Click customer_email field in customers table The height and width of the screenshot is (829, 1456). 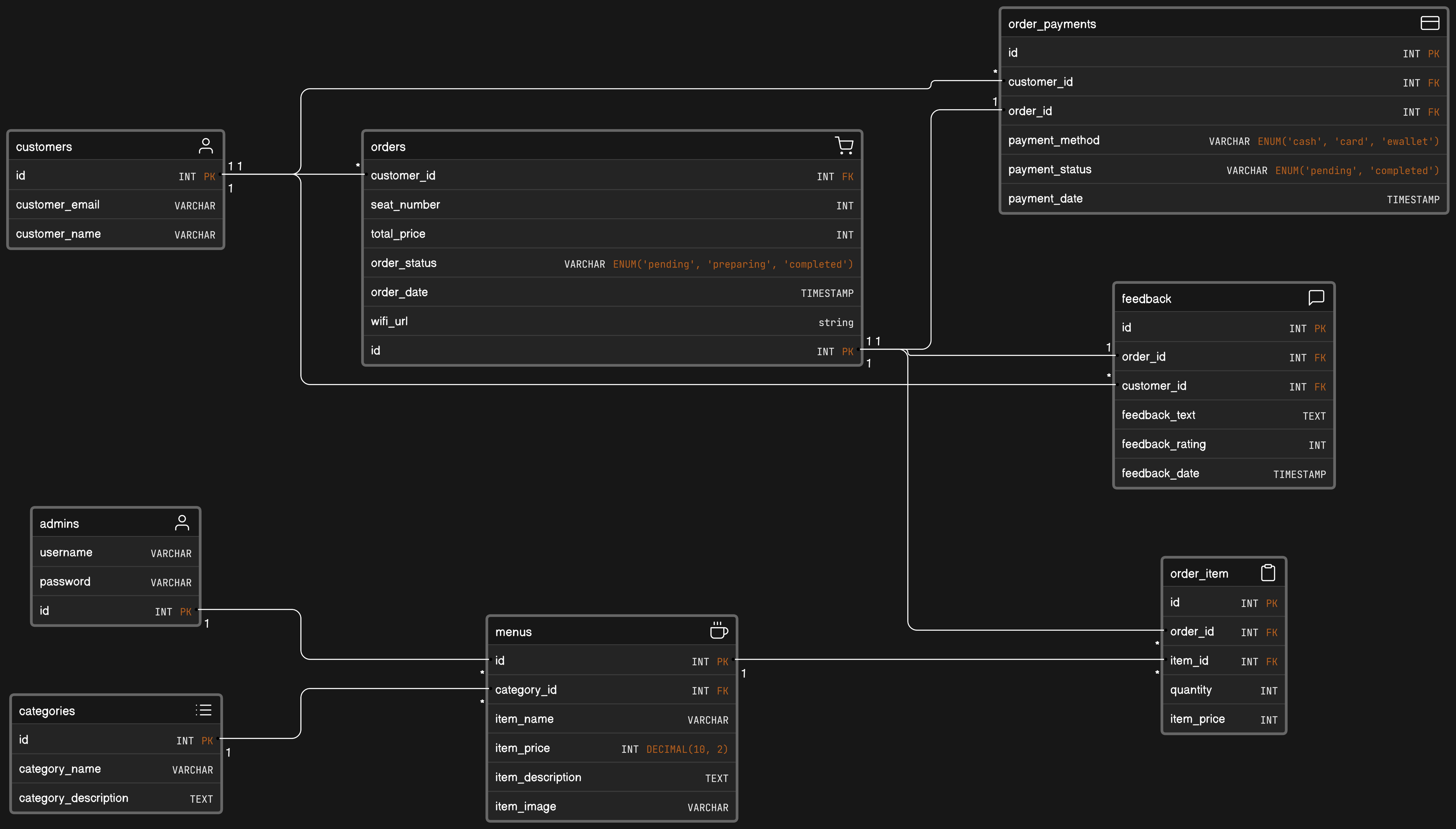pyautogui.click(x=116, y=205)
